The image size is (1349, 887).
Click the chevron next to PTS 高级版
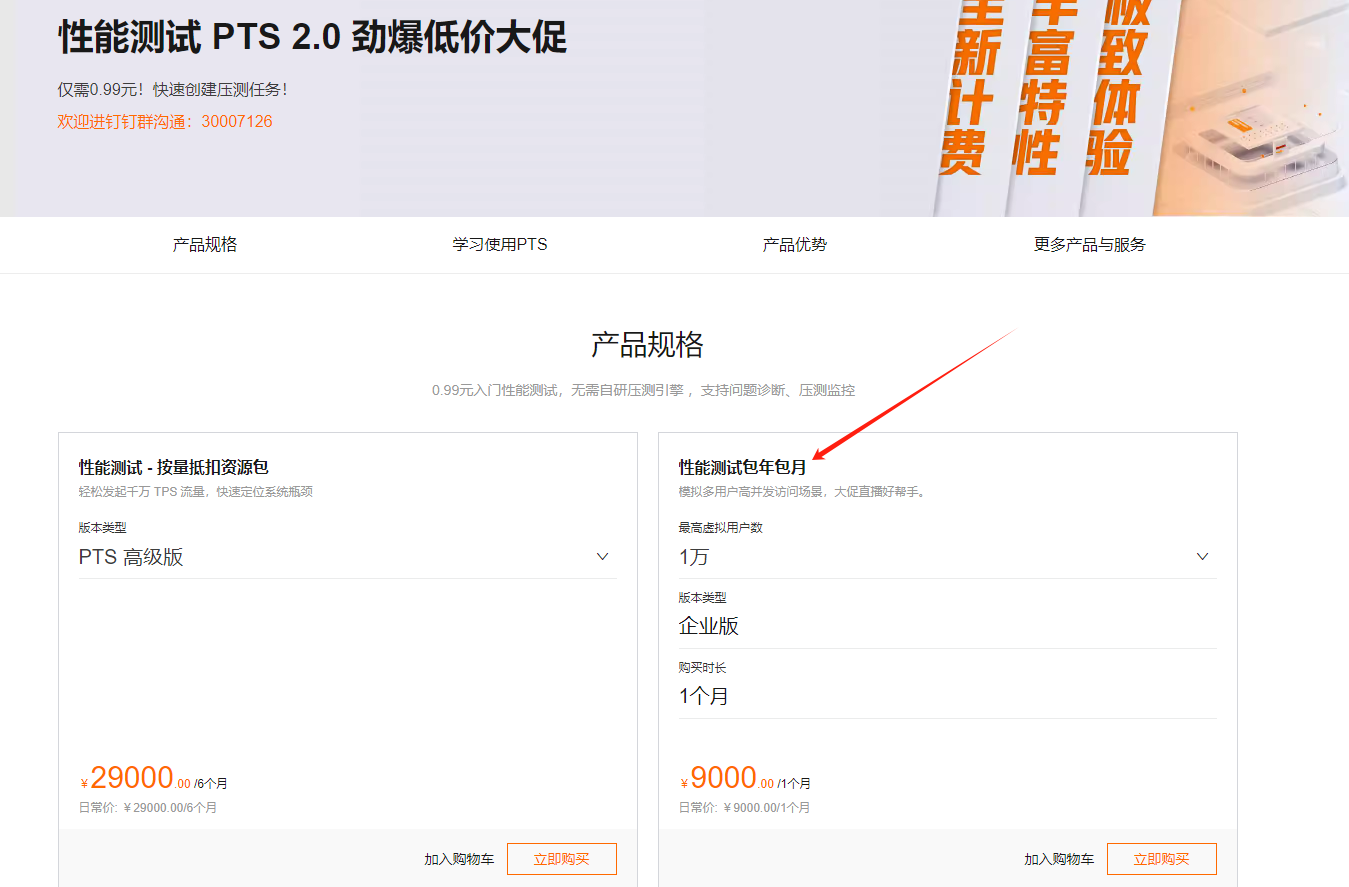click(x=602, y=557)
